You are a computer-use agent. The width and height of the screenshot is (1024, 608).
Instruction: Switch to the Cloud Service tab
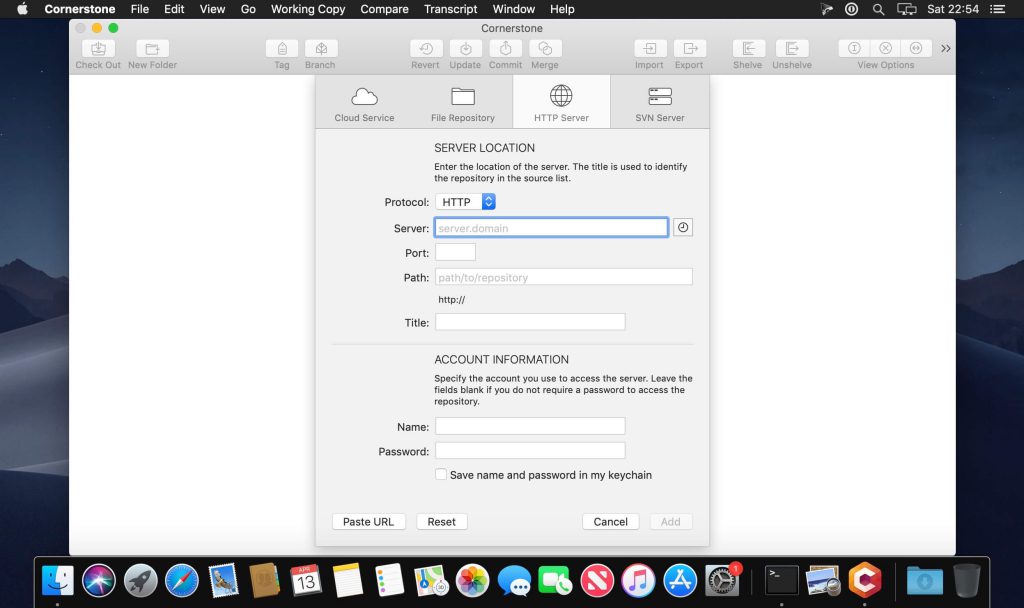click(x=364, y=103)
